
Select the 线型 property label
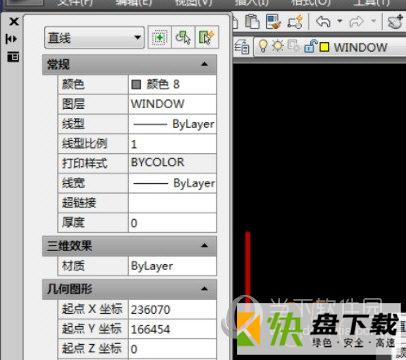tap(73, 124)
